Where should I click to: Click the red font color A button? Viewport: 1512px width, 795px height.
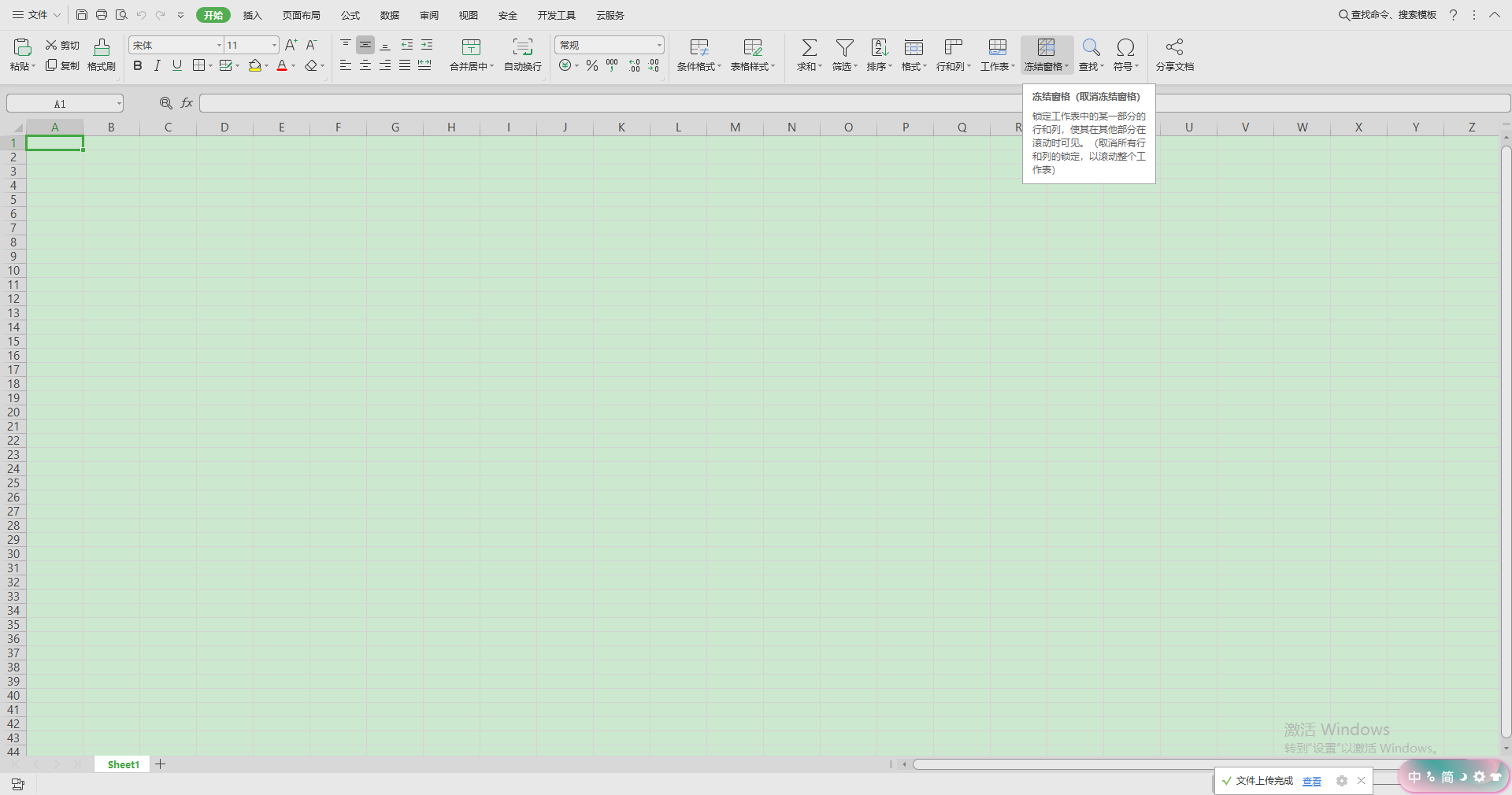282,65
